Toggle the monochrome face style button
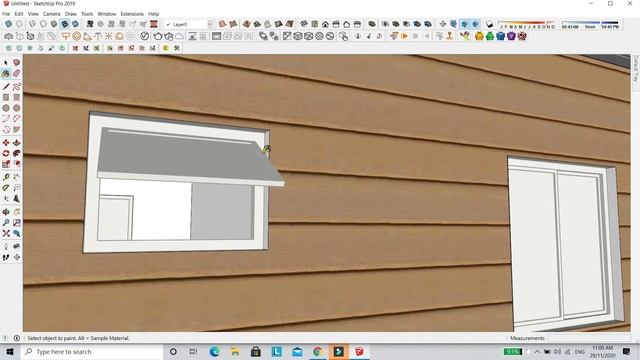The image size is (640, 360). (x=76, y=24)
